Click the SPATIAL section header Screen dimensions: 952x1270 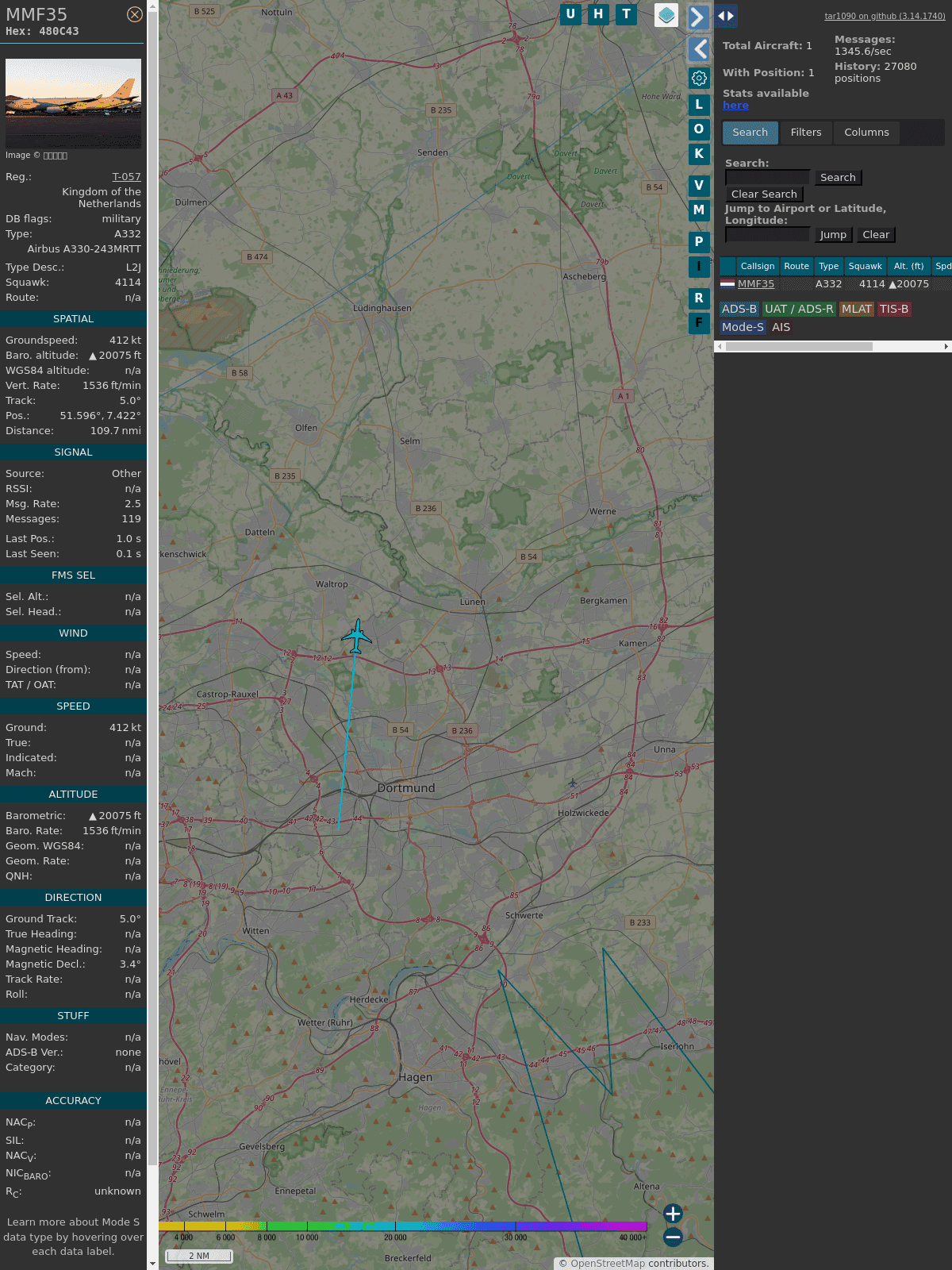(73, 319)
